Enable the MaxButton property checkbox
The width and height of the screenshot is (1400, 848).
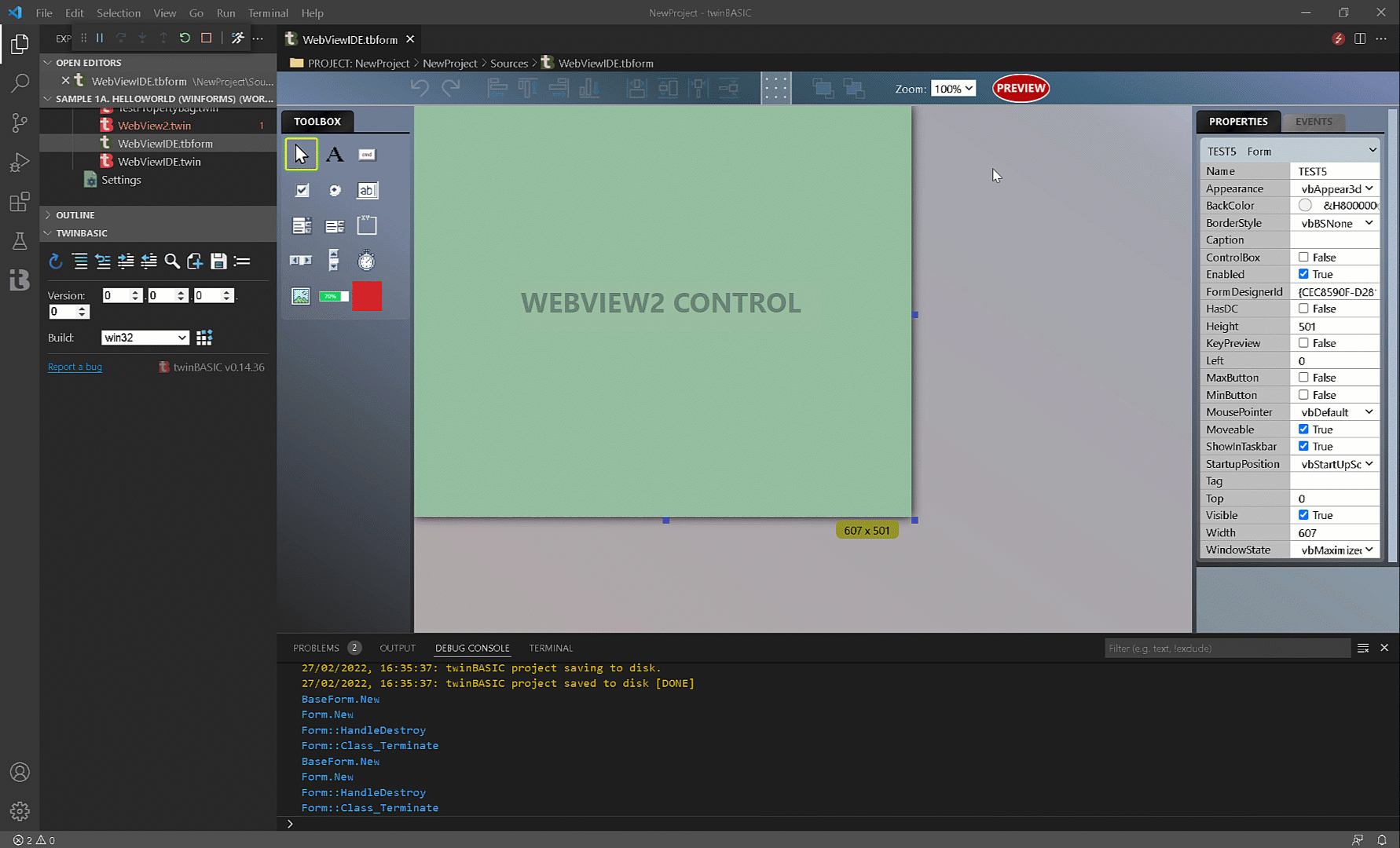click(x=1304, y=377)
